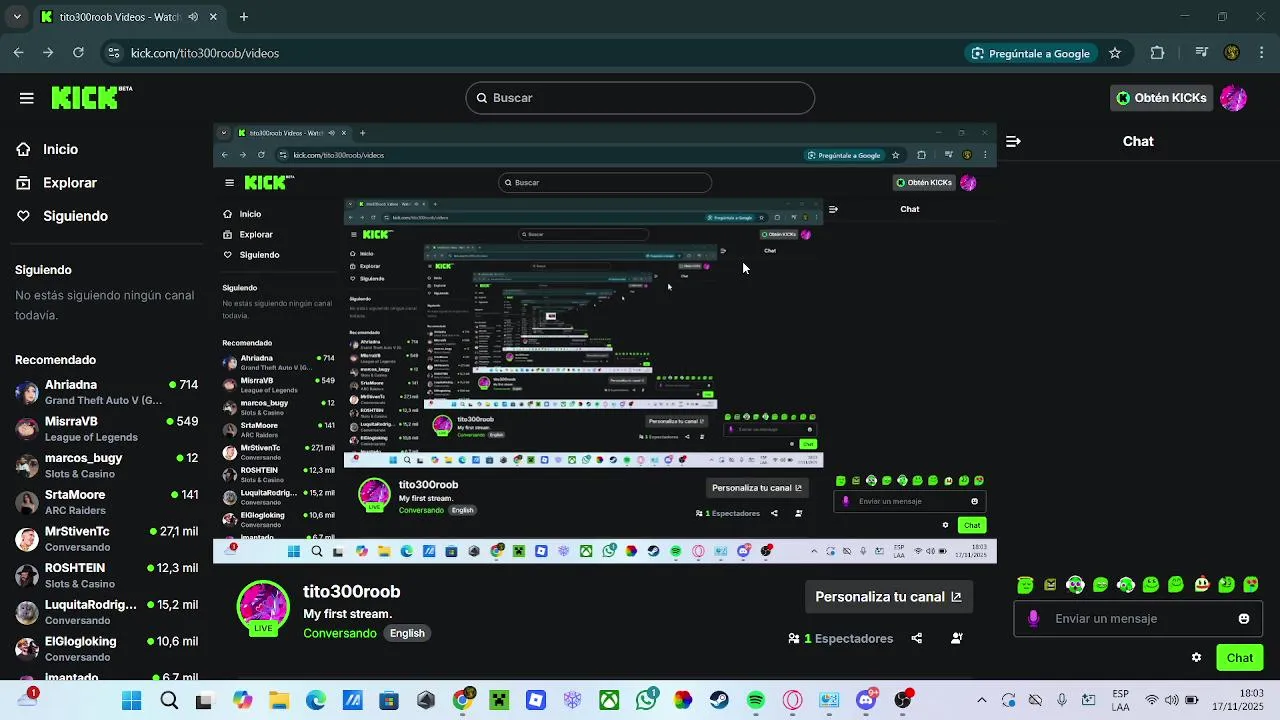1280x720 pixels.
Task: Reload the page
Action: [x=78, y=53]
